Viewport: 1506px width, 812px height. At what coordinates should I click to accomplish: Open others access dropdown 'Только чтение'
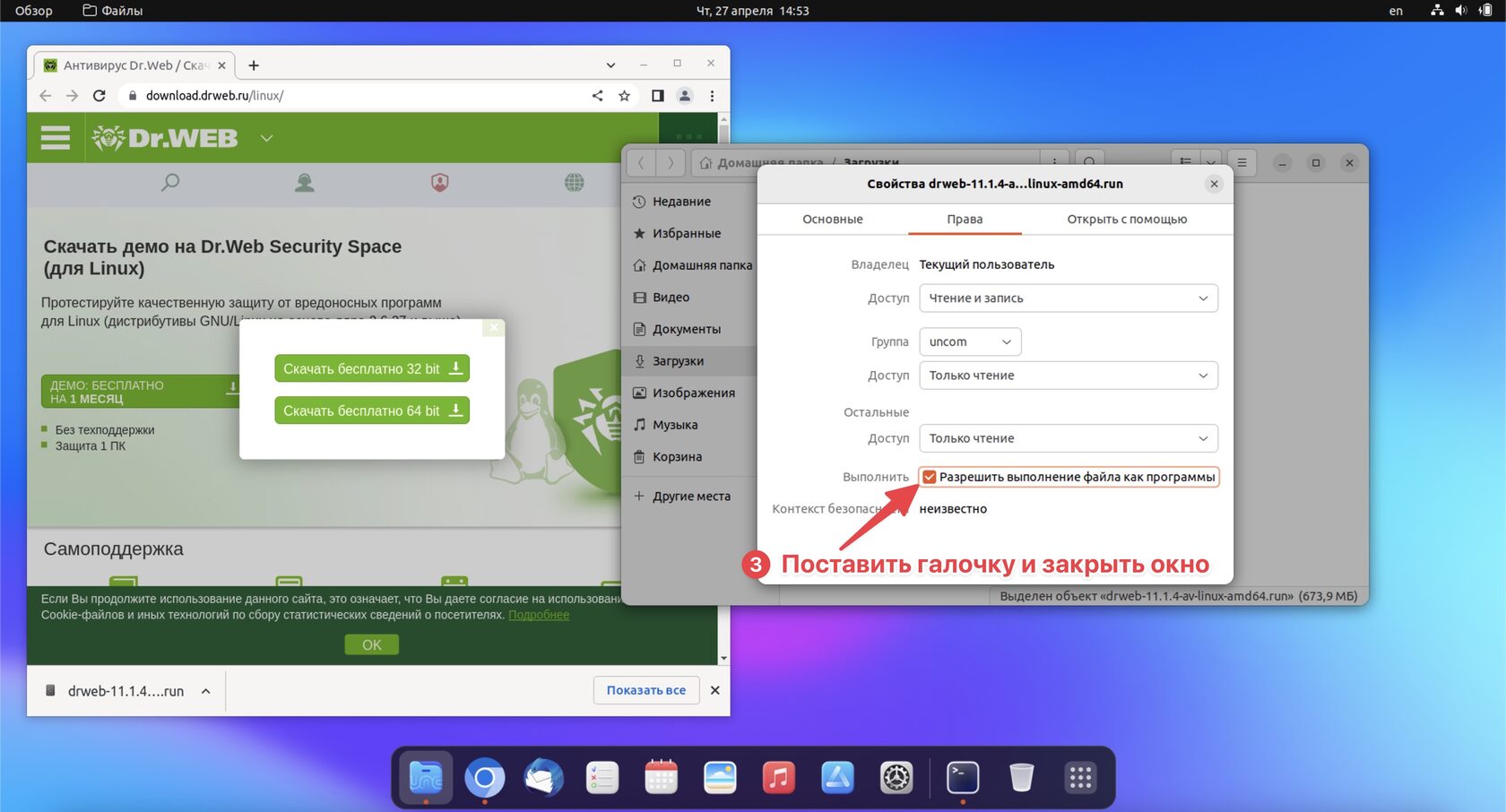pos(1069,438)
